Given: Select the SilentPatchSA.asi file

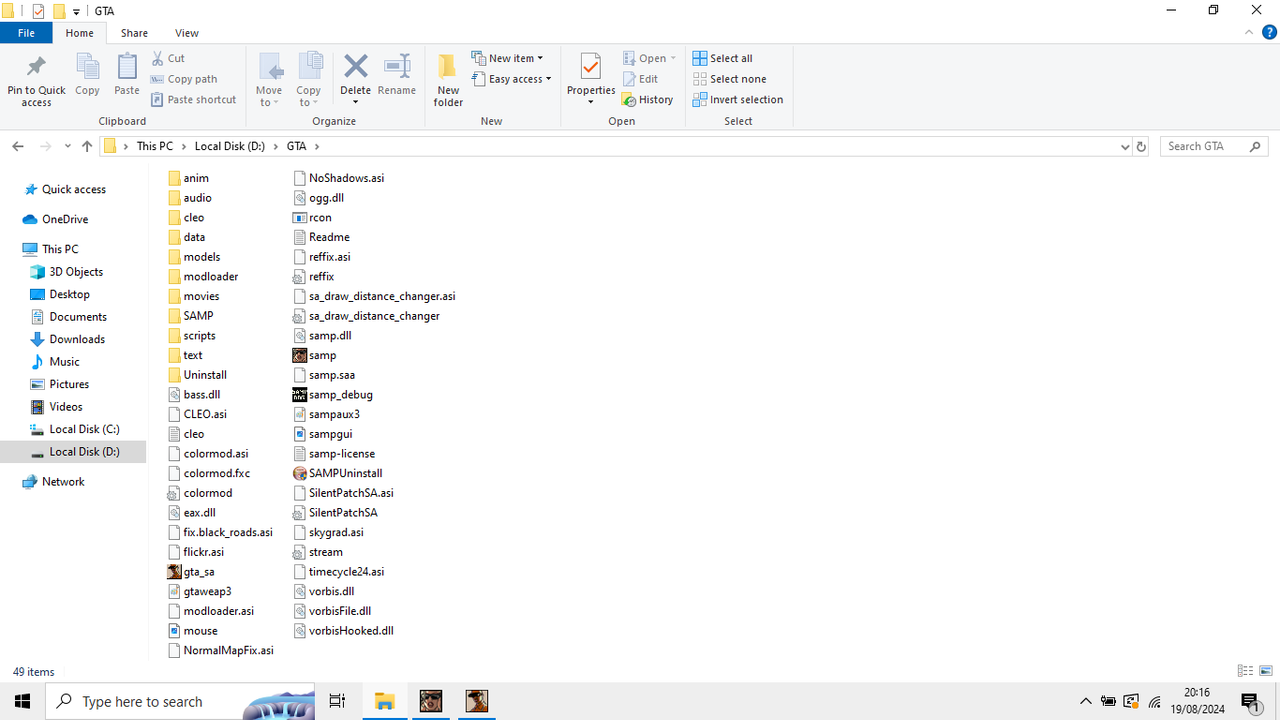Looking at the screenshot, I should tap(343, 493).
